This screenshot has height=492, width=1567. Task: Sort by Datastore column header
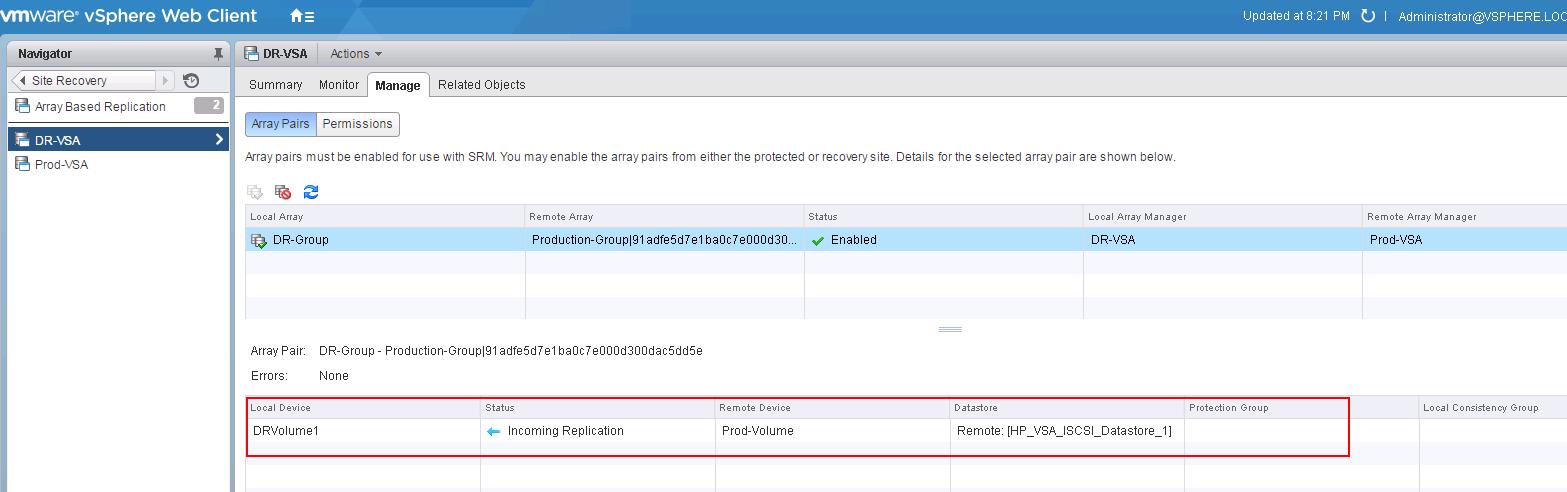coord(1067,408)
